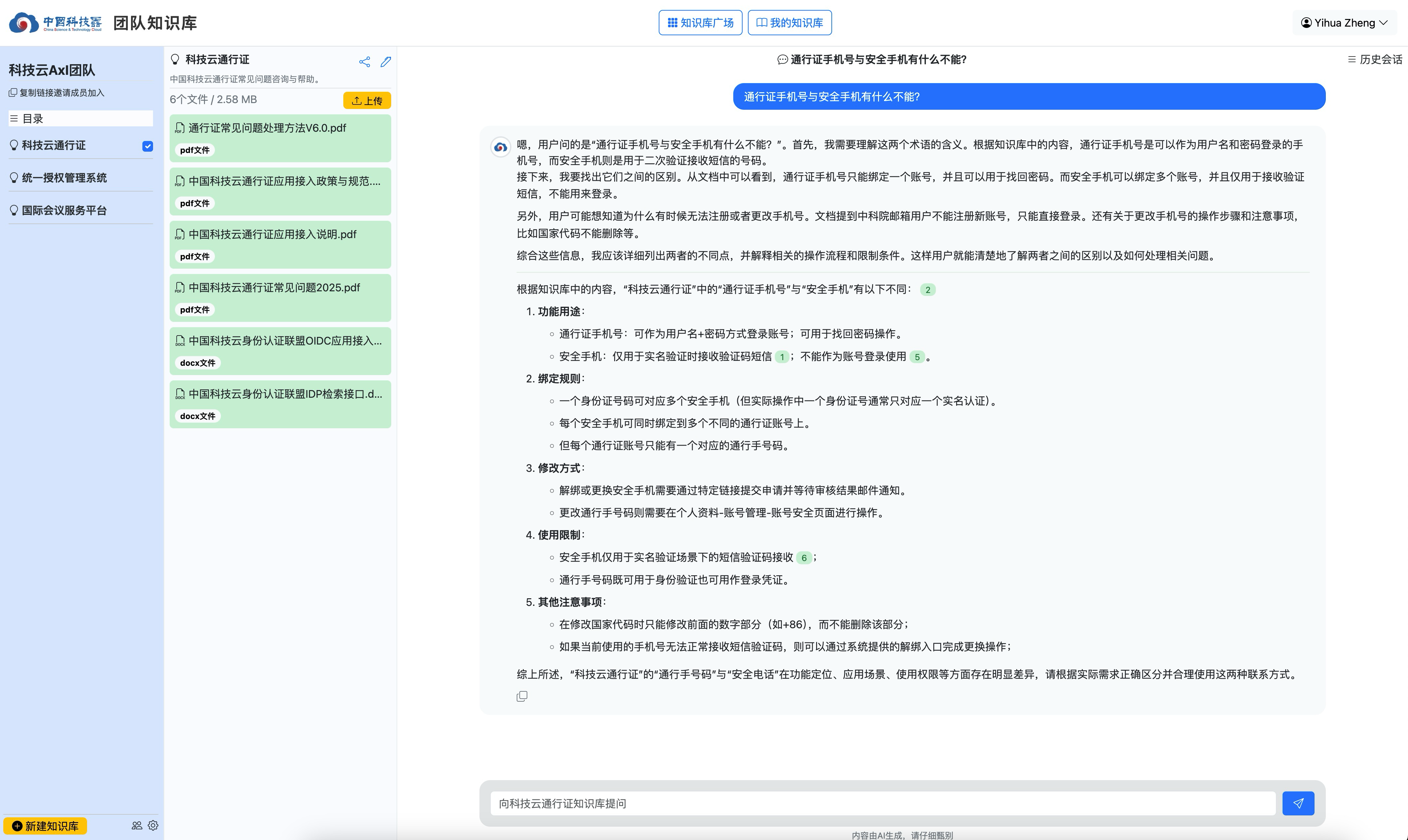This screenshot has width=1408, height=840.
Task: Open the 我的知识库 tab
Action: (790, 23)
